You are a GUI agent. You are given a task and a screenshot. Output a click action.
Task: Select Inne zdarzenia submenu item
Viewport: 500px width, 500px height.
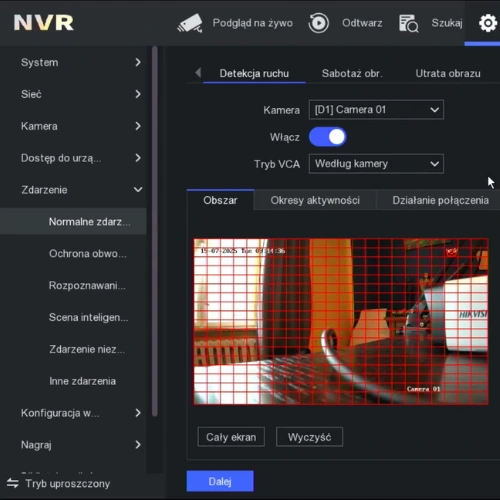(x=73, y=381)
